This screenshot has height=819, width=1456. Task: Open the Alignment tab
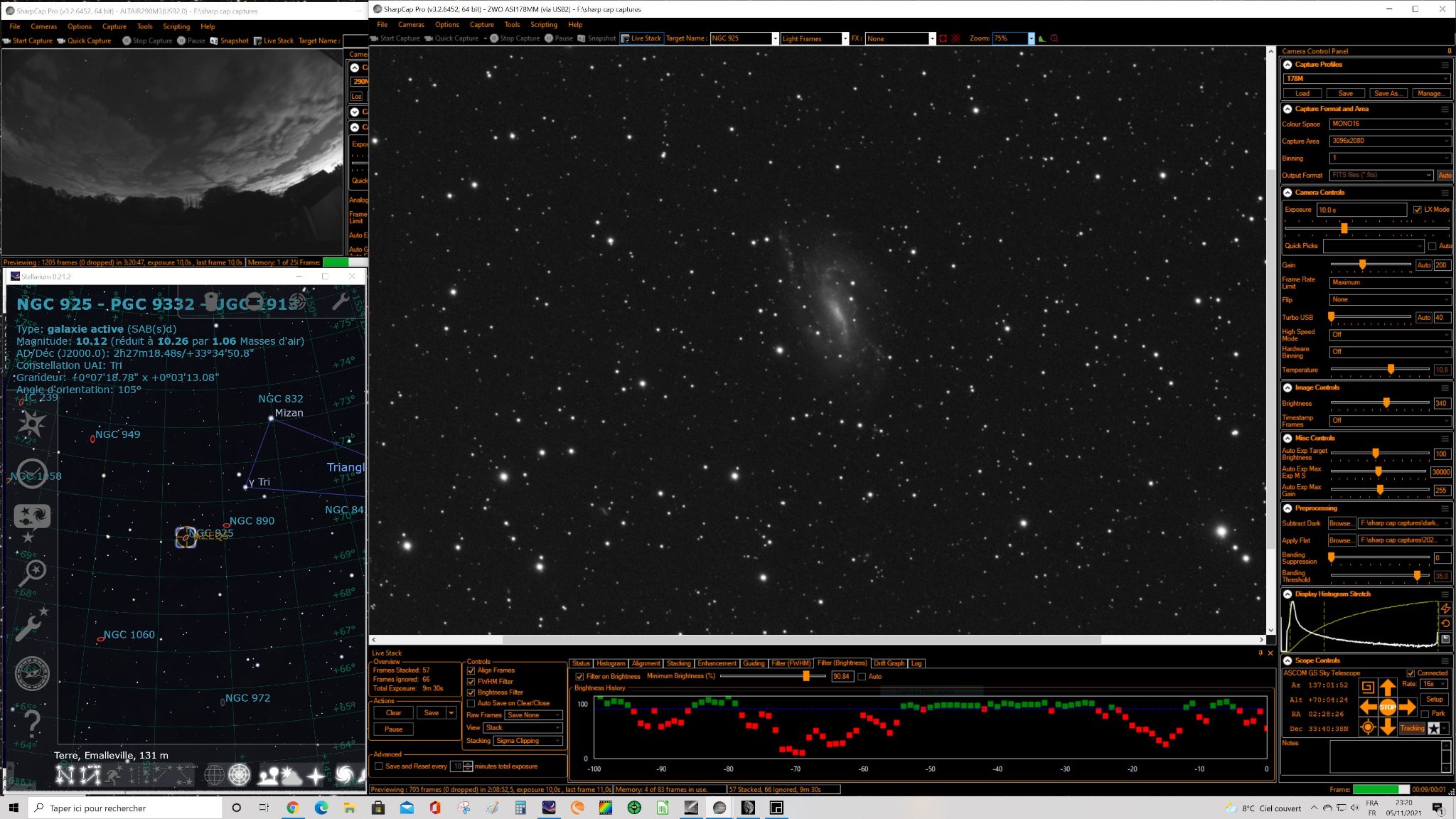[646, 663]
